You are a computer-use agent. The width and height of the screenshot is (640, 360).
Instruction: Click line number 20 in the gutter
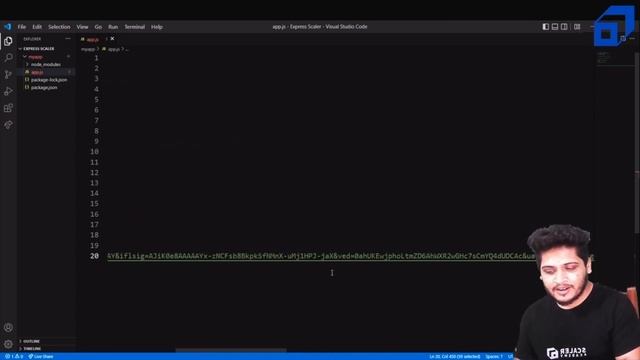pos(94,256)
